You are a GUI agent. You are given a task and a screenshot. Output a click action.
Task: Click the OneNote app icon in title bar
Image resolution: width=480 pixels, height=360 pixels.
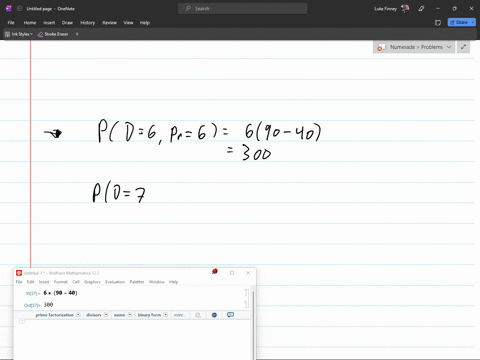click(9, 8)
